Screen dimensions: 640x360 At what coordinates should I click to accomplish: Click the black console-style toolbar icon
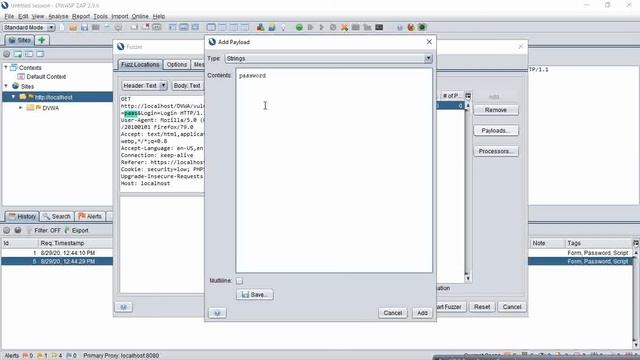point(379,27)
